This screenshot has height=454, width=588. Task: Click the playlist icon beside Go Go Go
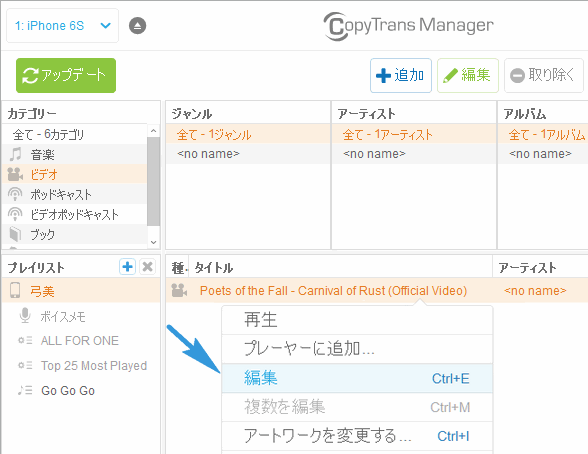pyautogui.click(x=25, y=390)
